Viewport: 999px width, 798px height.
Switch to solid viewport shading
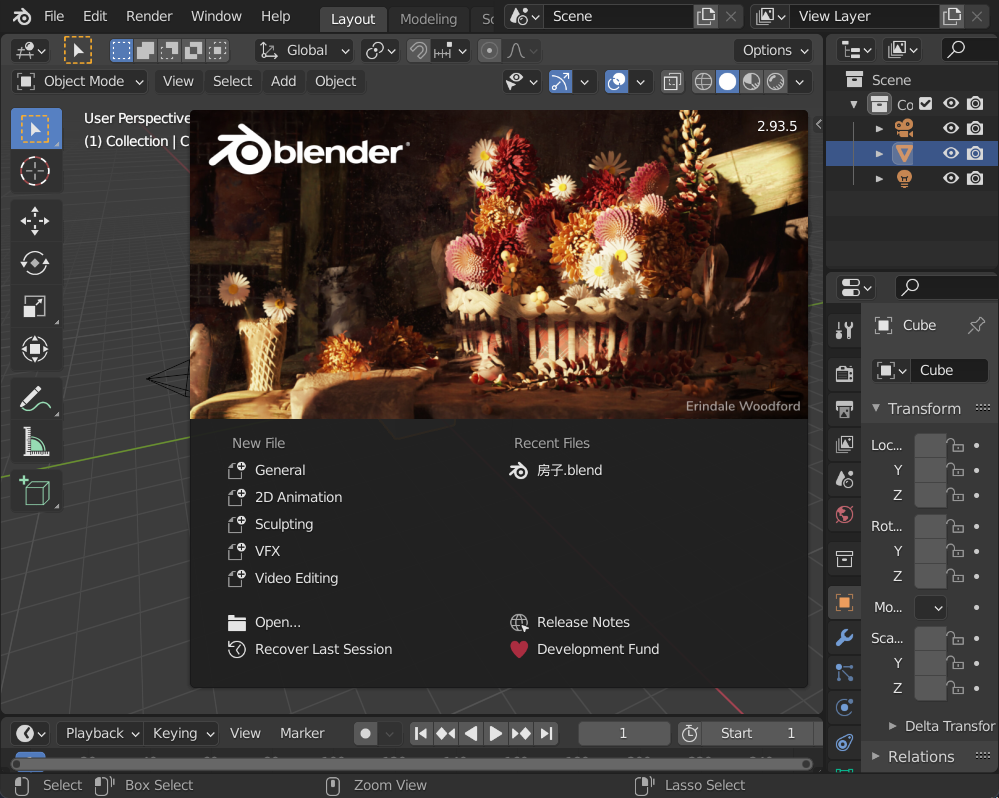[x=727, y=82]
